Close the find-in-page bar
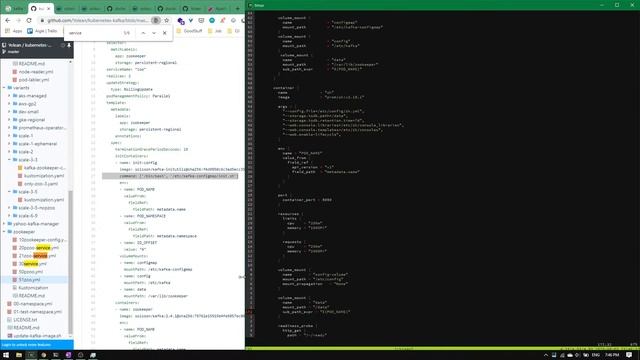The height and width of the screenshot is (360, 640). 164,33
